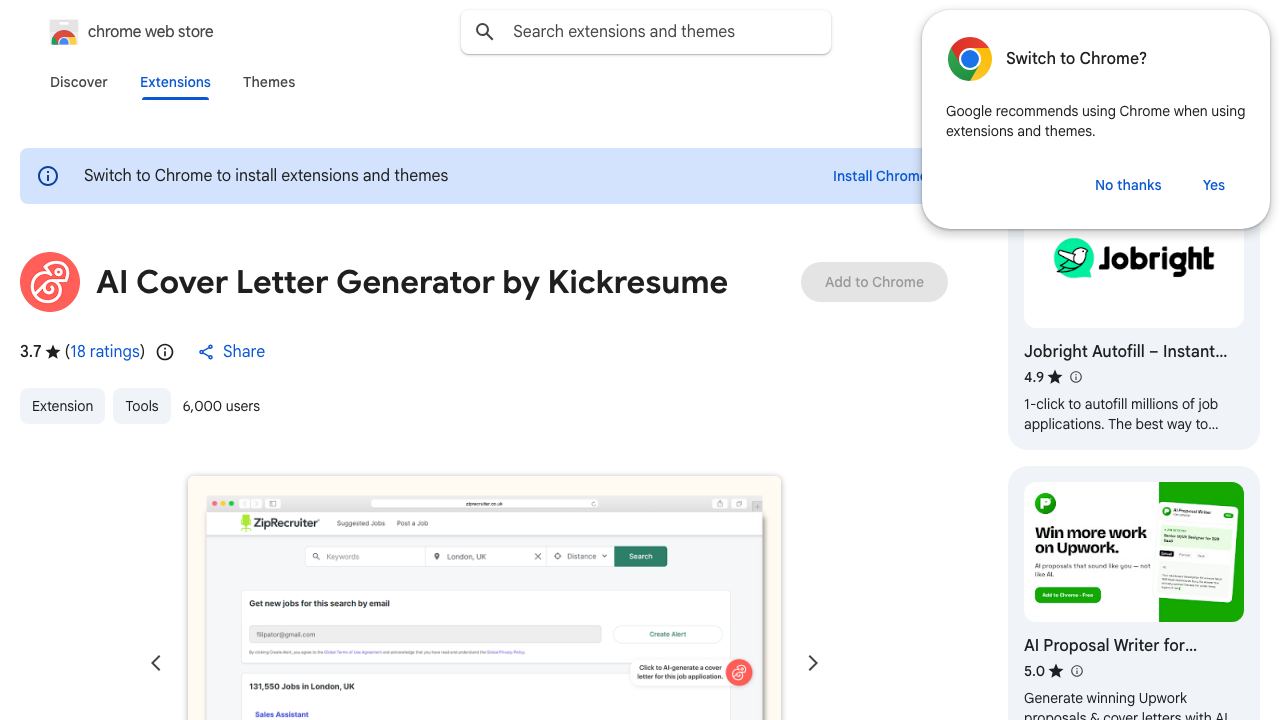Click Install Chrome link in banner
This screenshot has height=720, width=1280.
pyautogui.click(x=878, y=176)
